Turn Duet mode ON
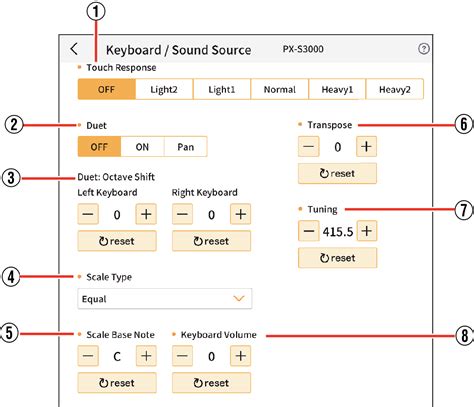Viewport: 474px width, 407px height. click(x=142, y=147)
